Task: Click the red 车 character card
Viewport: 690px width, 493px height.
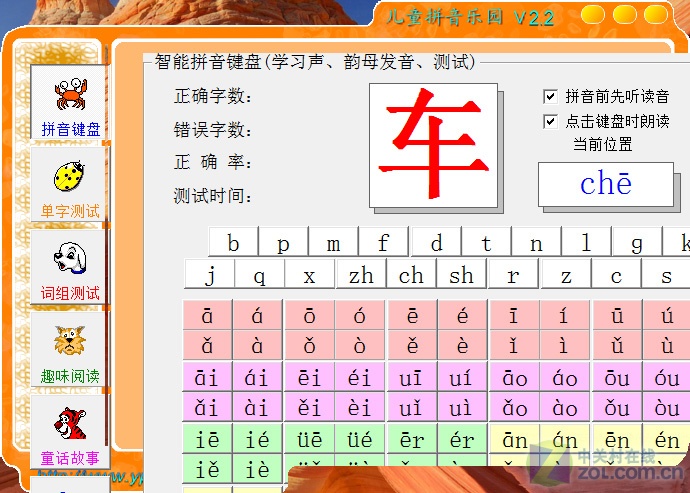Action: coord(433,145)
